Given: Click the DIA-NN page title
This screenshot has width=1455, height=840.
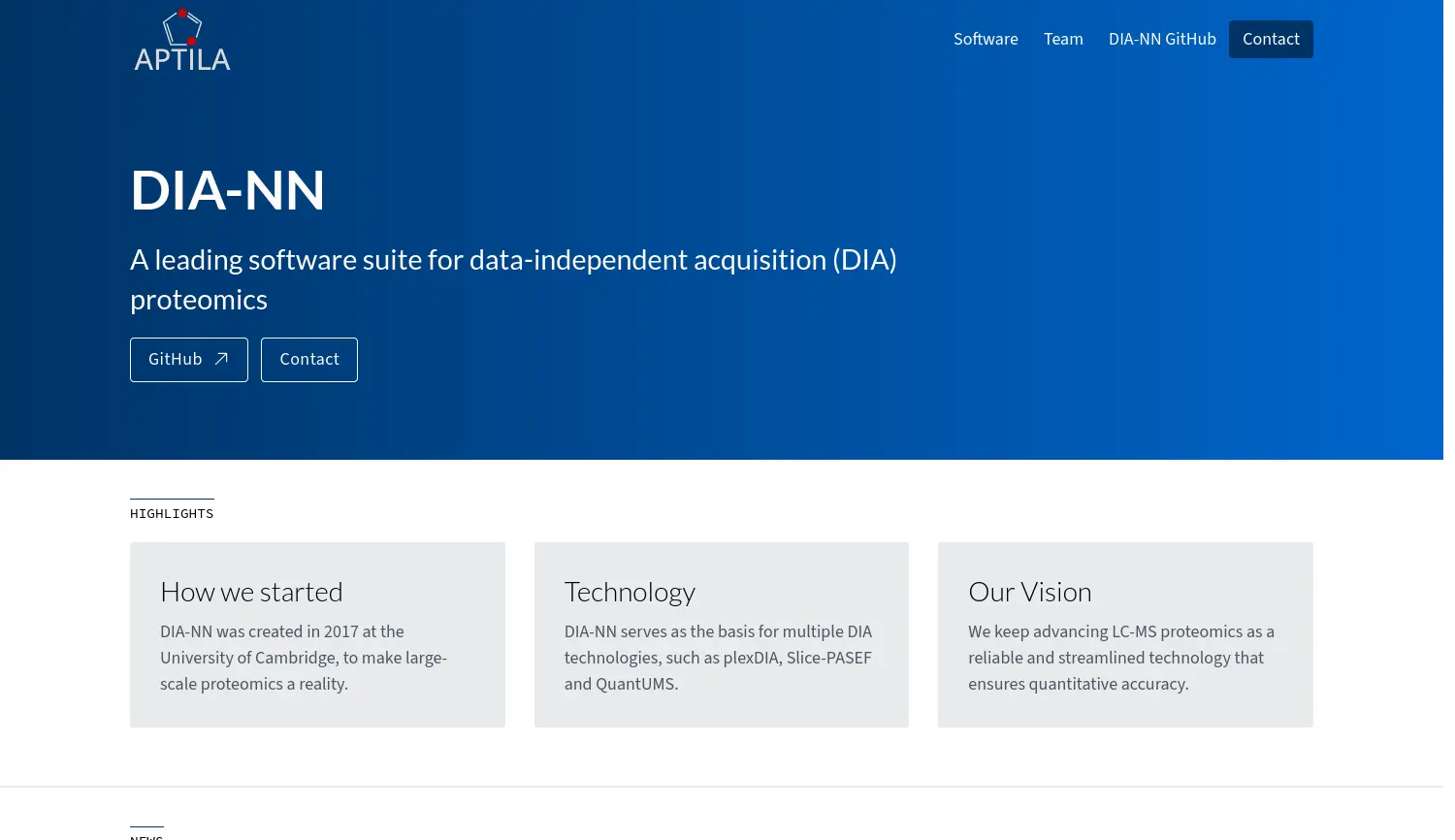Looking at the screenshot, I should coord(228,190).
